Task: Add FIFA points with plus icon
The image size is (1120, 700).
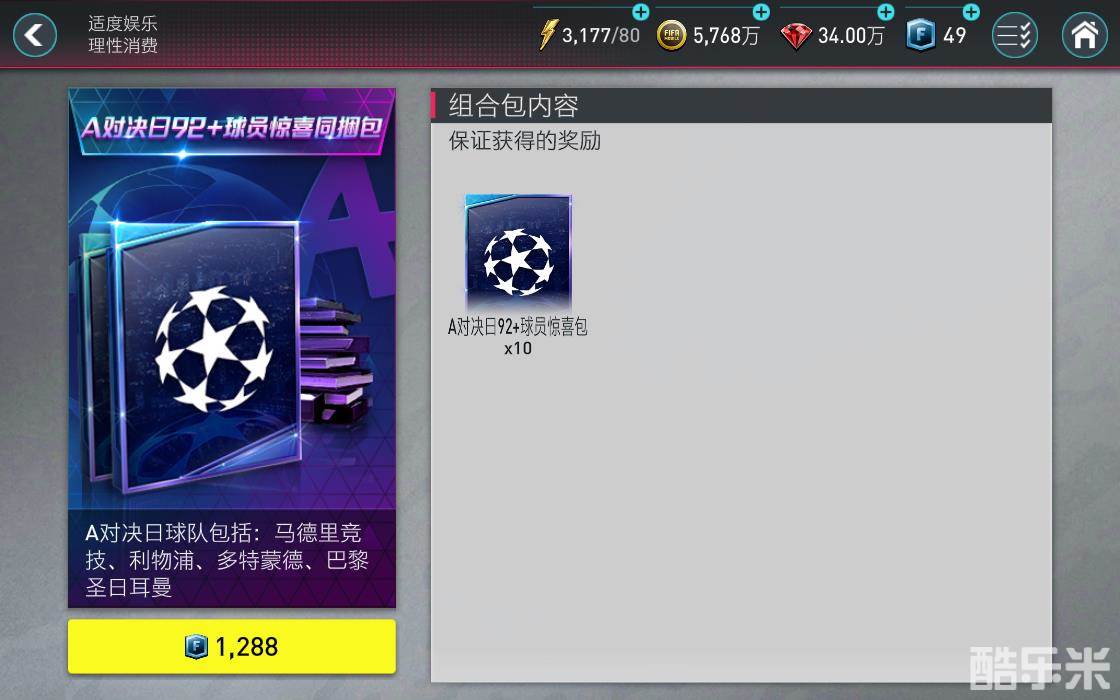Action: coord(971,11)
